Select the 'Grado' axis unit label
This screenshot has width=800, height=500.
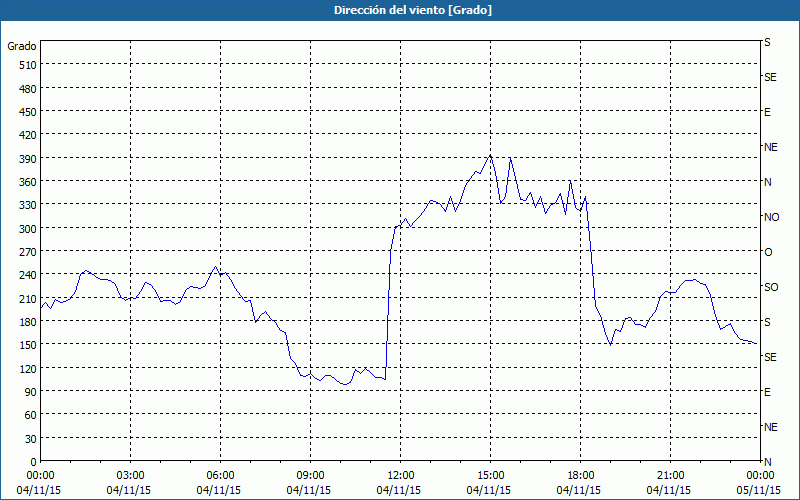point(22,46)
